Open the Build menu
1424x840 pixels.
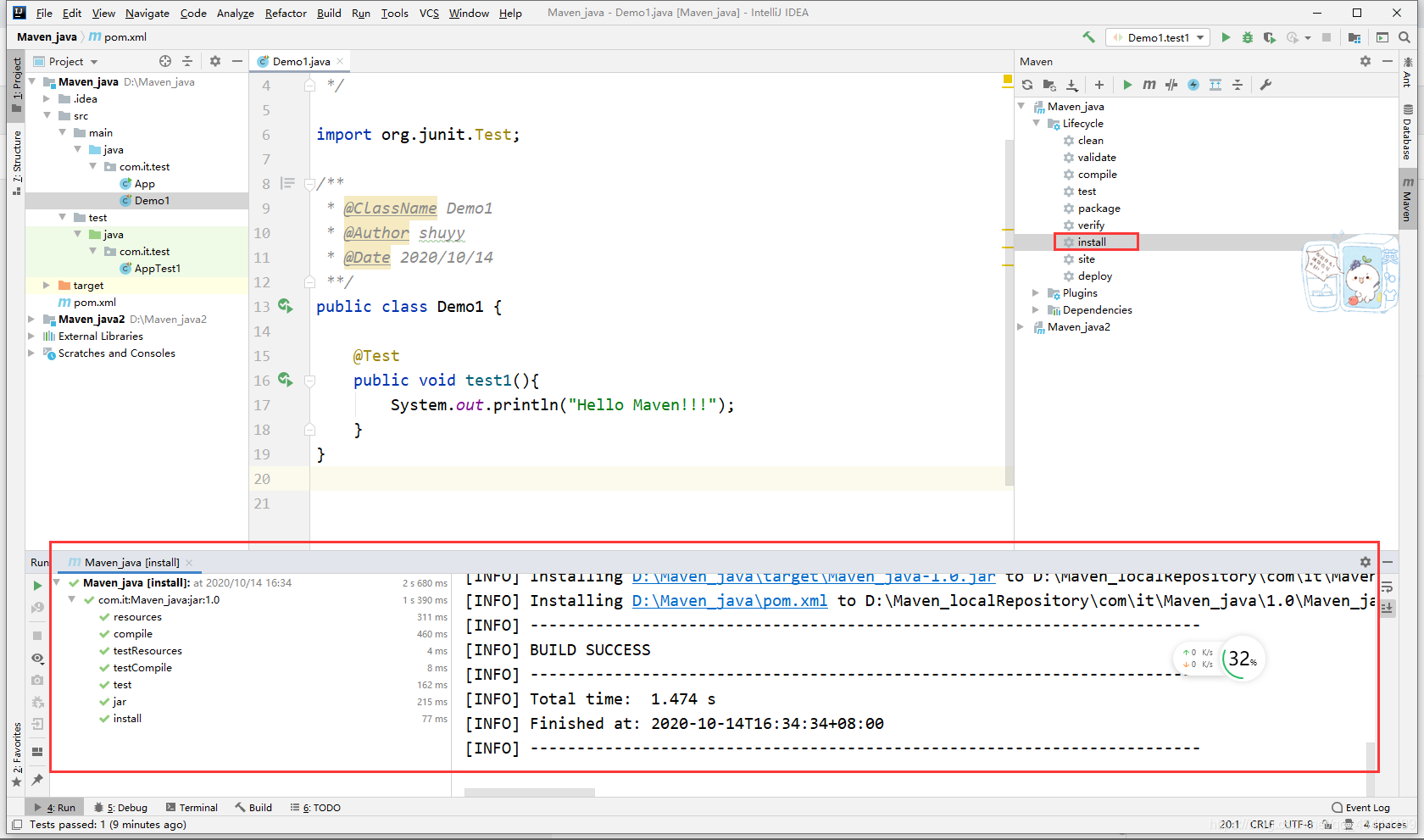[x=329, y=13]
